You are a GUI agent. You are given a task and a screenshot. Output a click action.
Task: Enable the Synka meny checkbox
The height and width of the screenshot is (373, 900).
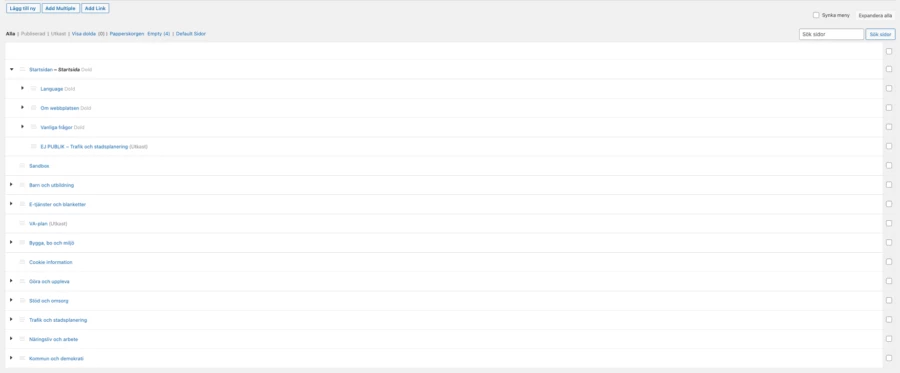816,15
